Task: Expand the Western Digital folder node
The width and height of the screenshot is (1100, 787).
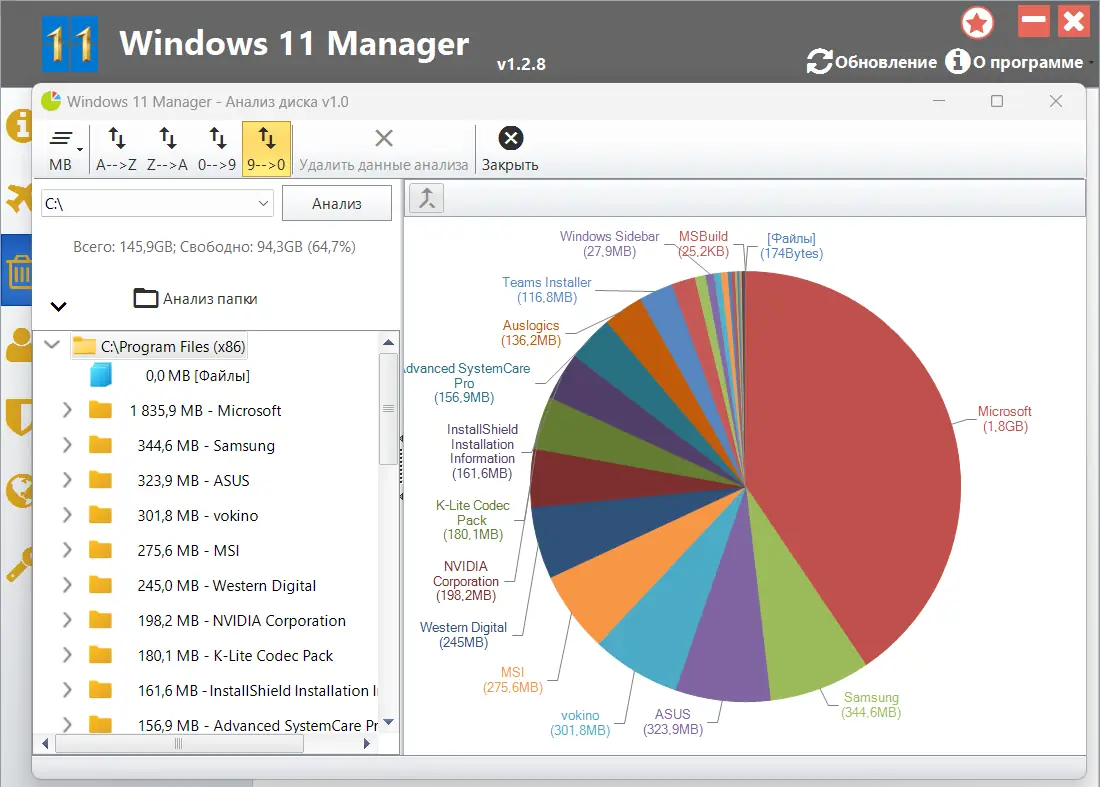Action: 67,586
